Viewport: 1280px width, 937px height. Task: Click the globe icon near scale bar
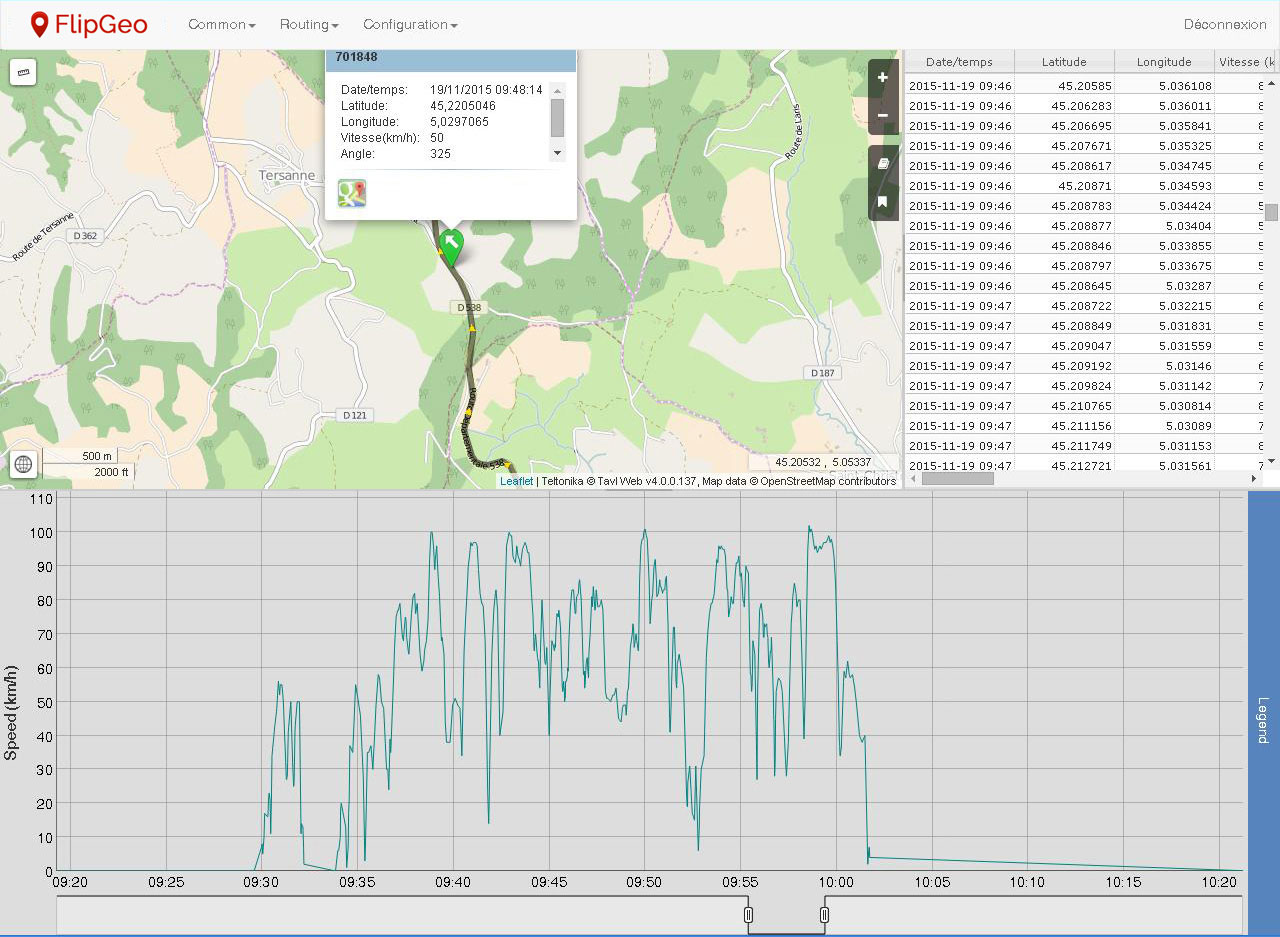coord(24,464)
